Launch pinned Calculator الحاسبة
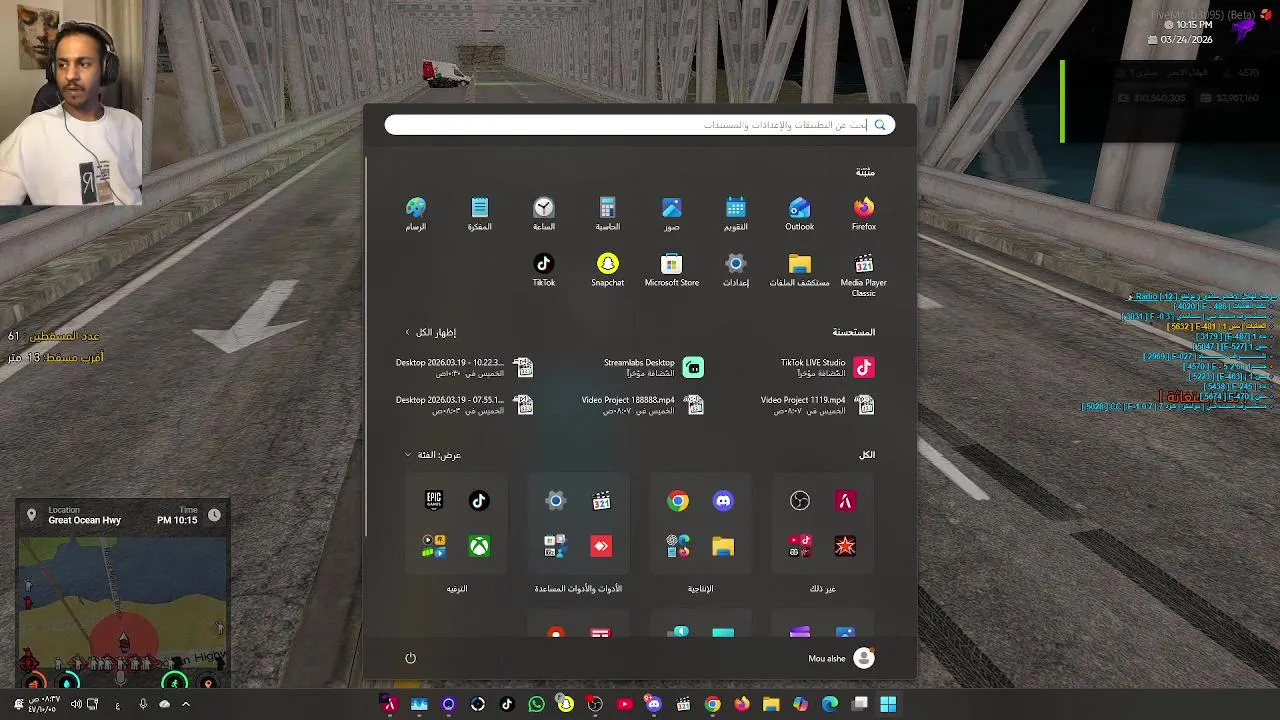The width and height of the screenshot is (1280, 720). (607, 214)
